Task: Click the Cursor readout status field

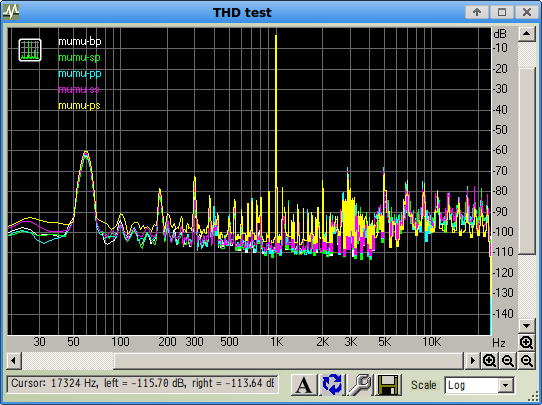Action: tap(142, 384)
